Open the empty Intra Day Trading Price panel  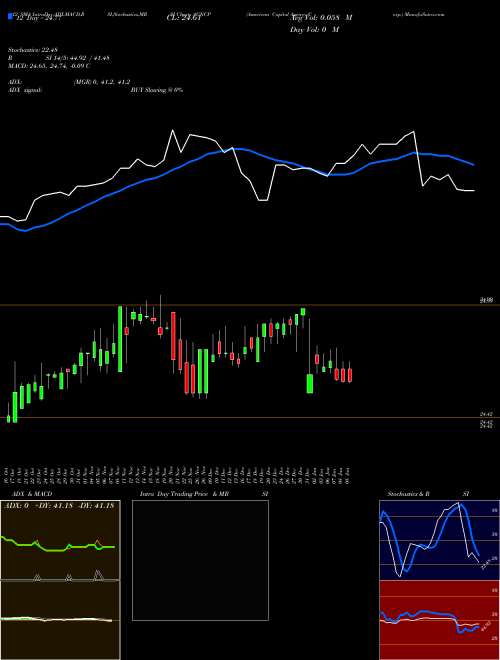(200, 560)
